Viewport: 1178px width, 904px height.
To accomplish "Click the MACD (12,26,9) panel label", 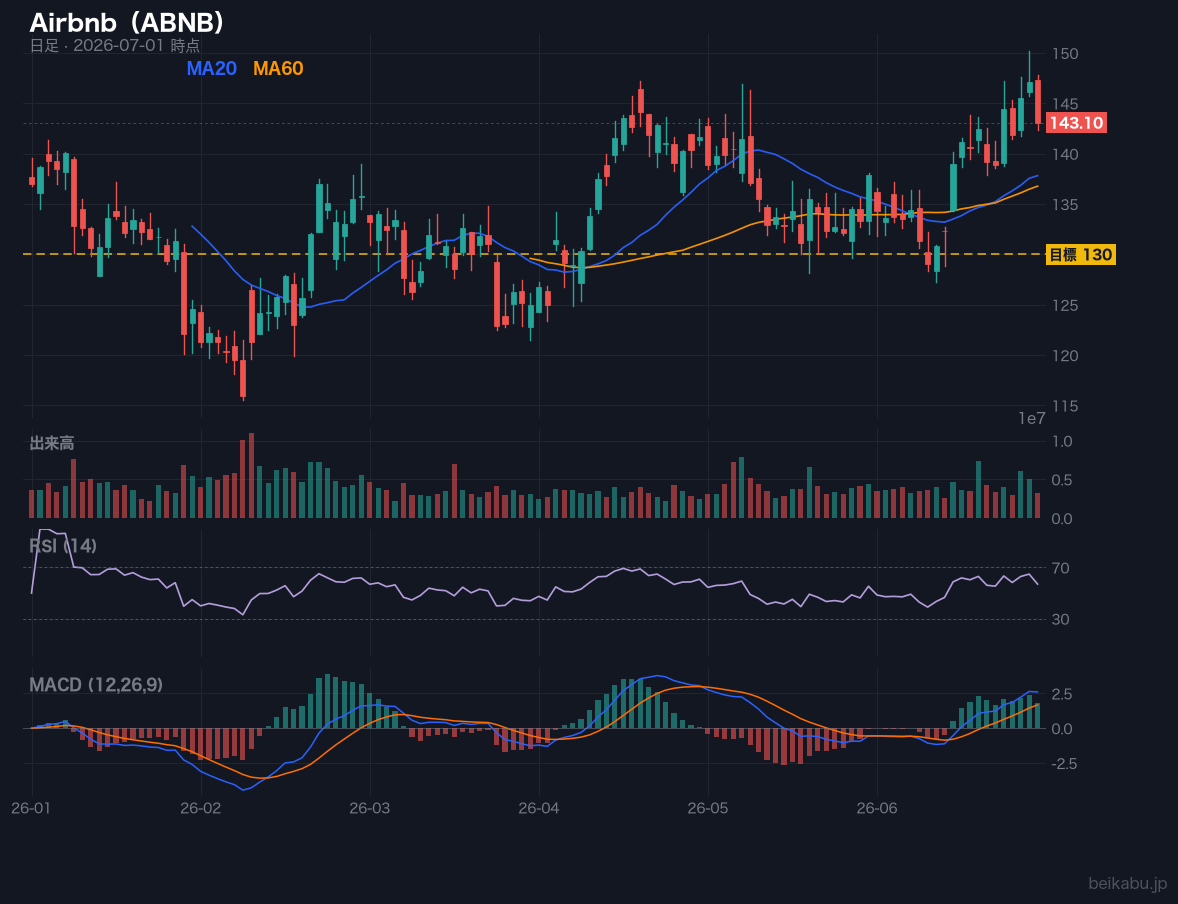I will (x=96, y=685).
